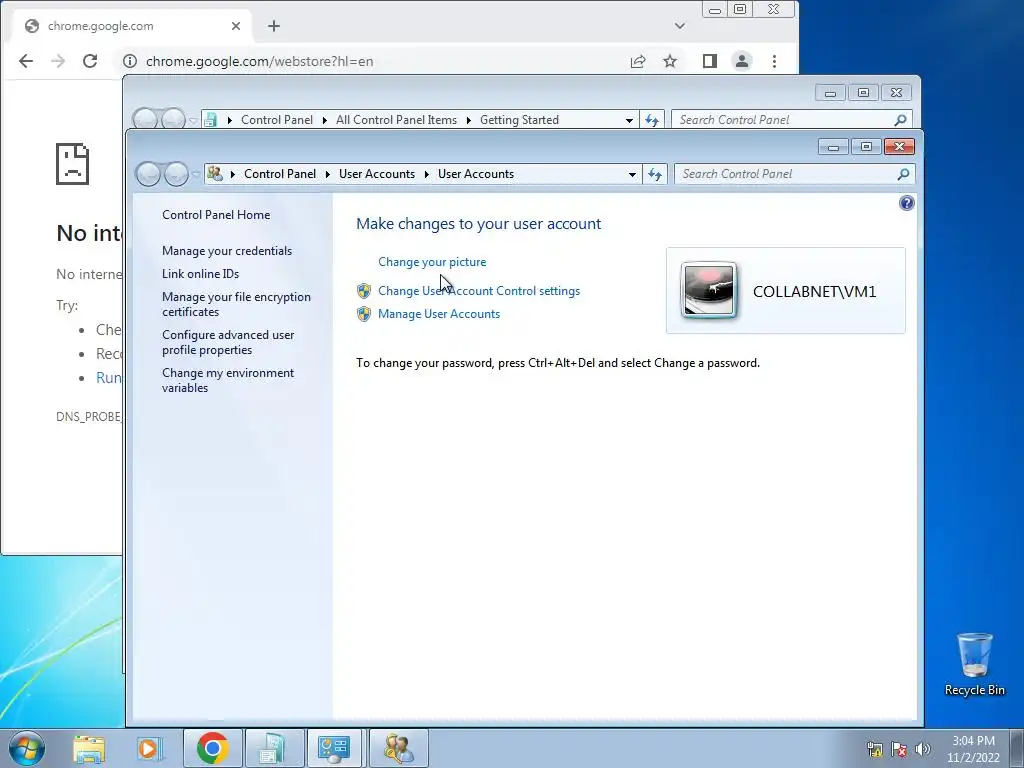Open Manage your file encryption certificates
This screenshot has height=768, width=1024.
[x=236, y=304]
